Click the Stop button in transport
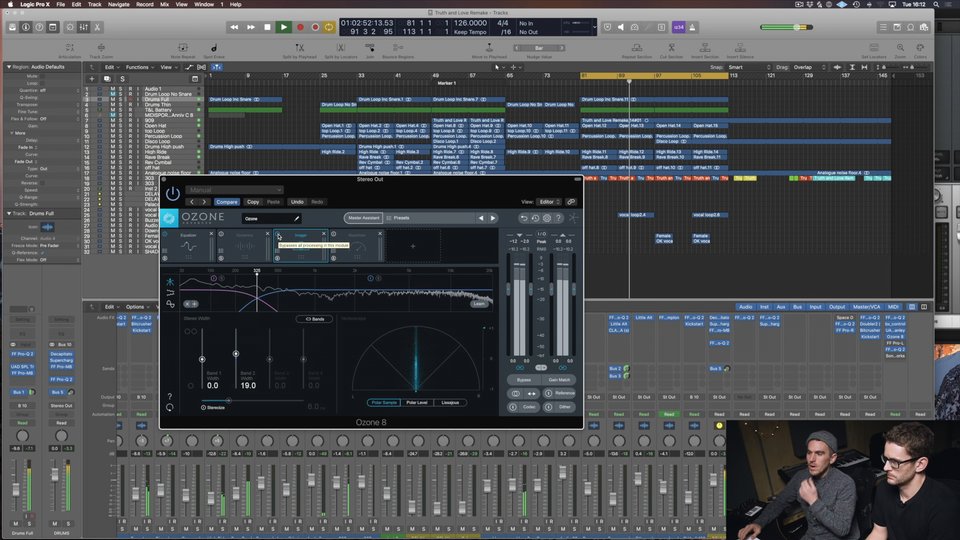The image size is (960, 540). [x=267, y=27]
